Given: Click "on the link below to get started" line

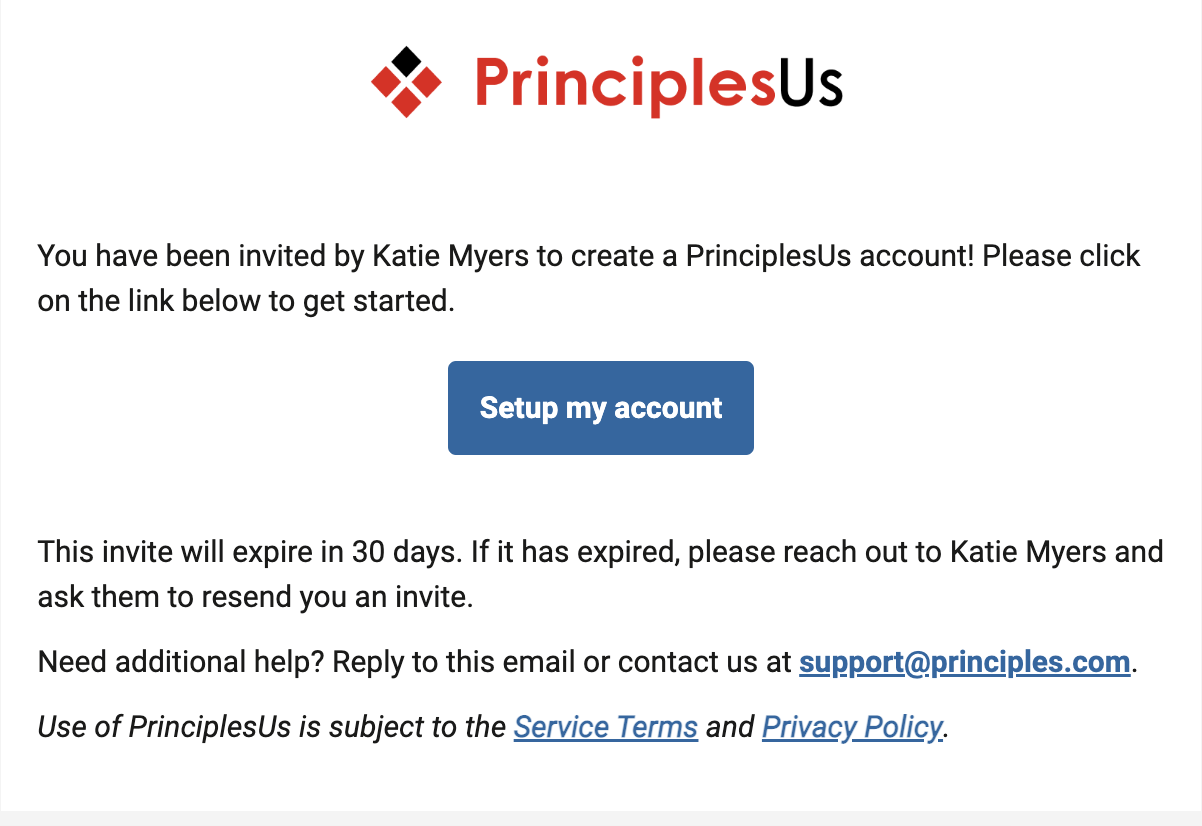Looking at the screenshot, I should tap(246, 301).
